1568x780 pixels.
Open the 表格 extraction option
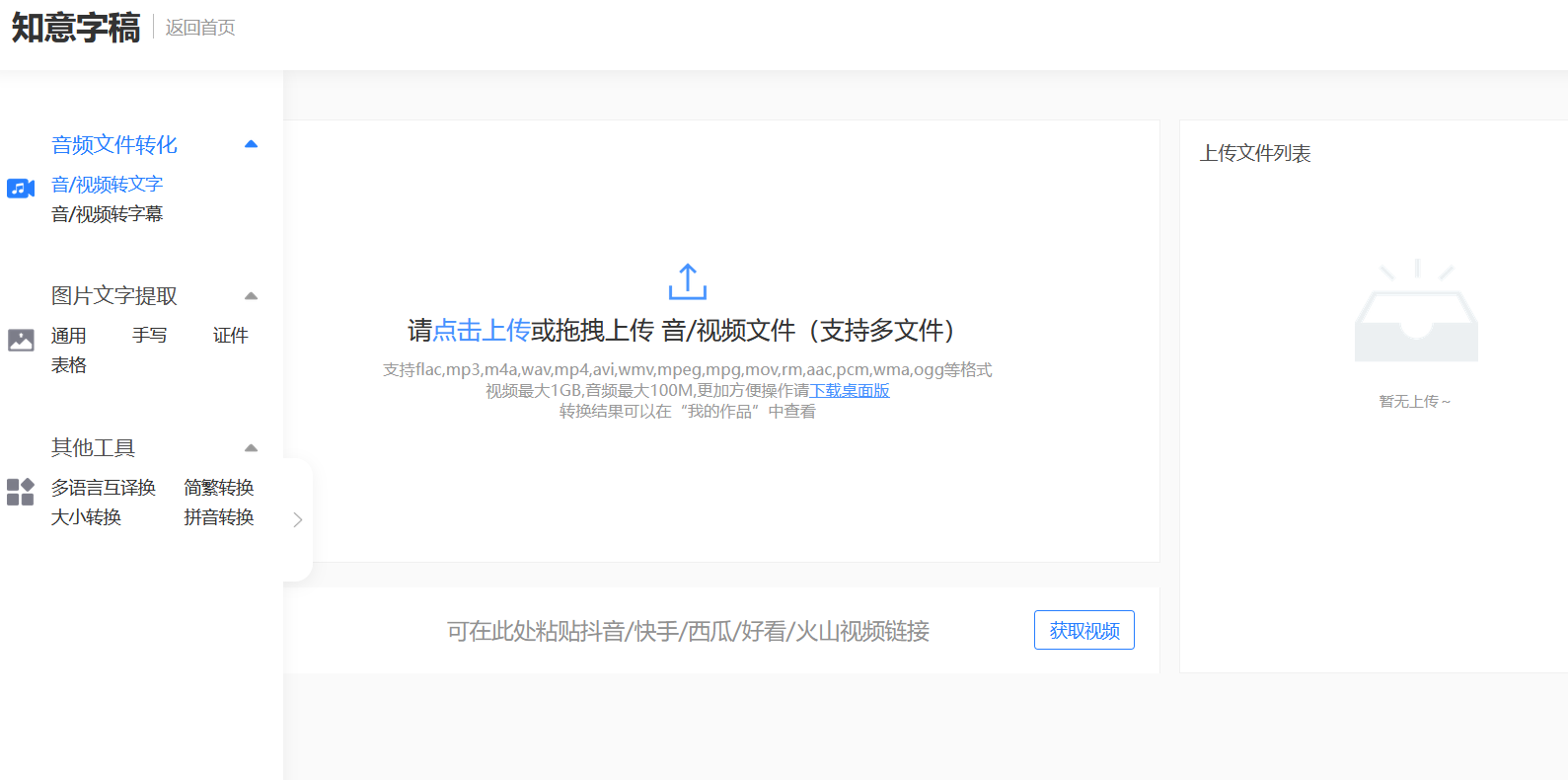tap(69, 365)
